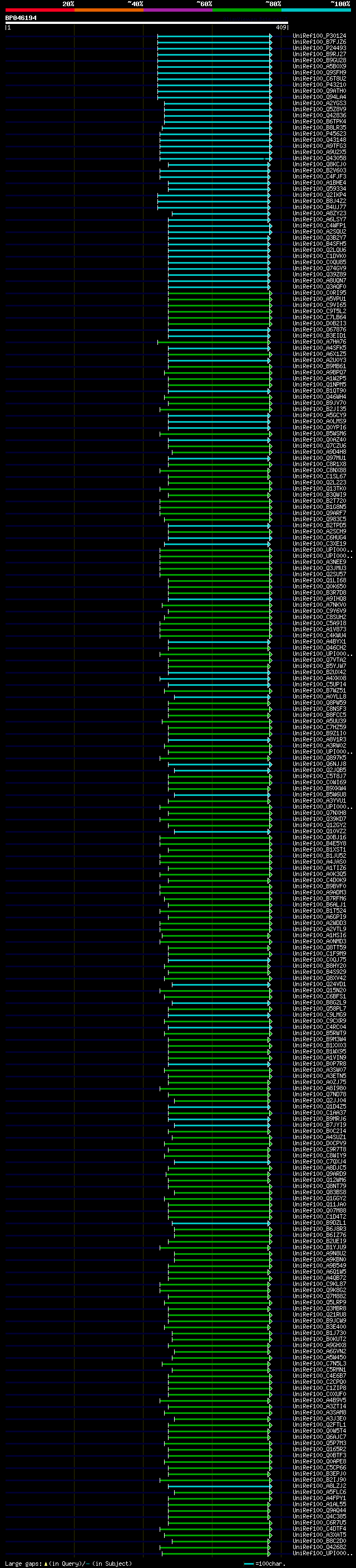Screen dimensions: 356x1568
Task: Click the cyan ~100% identity legend segment
Action: coord(316,10)
